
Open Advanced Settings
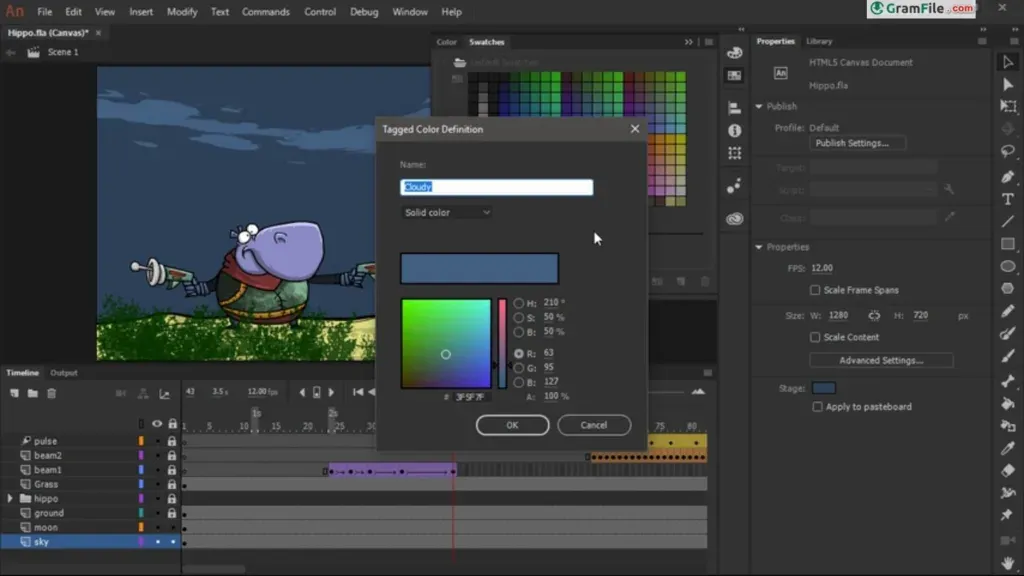click(x=881, y=360)
